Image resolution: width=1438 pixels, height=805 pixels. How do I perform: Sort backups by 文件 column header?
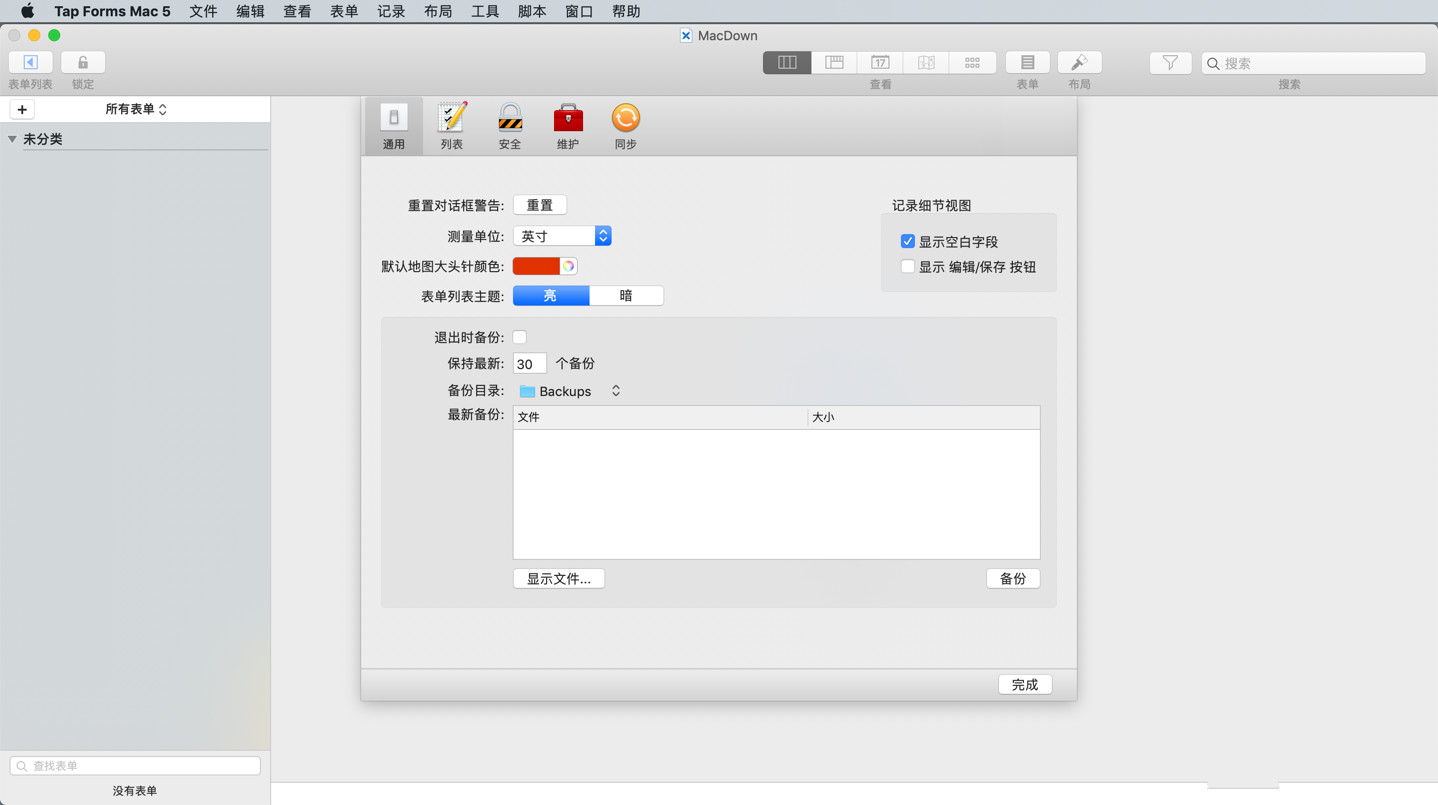click(660, 417)
